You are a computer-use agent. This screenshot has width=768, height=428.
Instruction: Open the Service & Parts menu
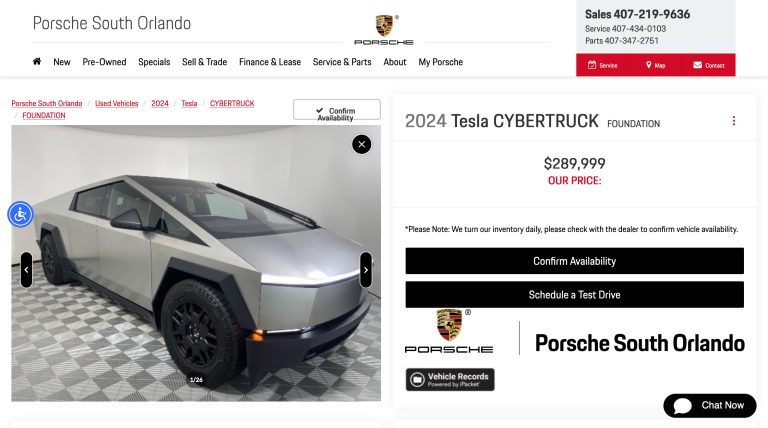tap(342, 62)
